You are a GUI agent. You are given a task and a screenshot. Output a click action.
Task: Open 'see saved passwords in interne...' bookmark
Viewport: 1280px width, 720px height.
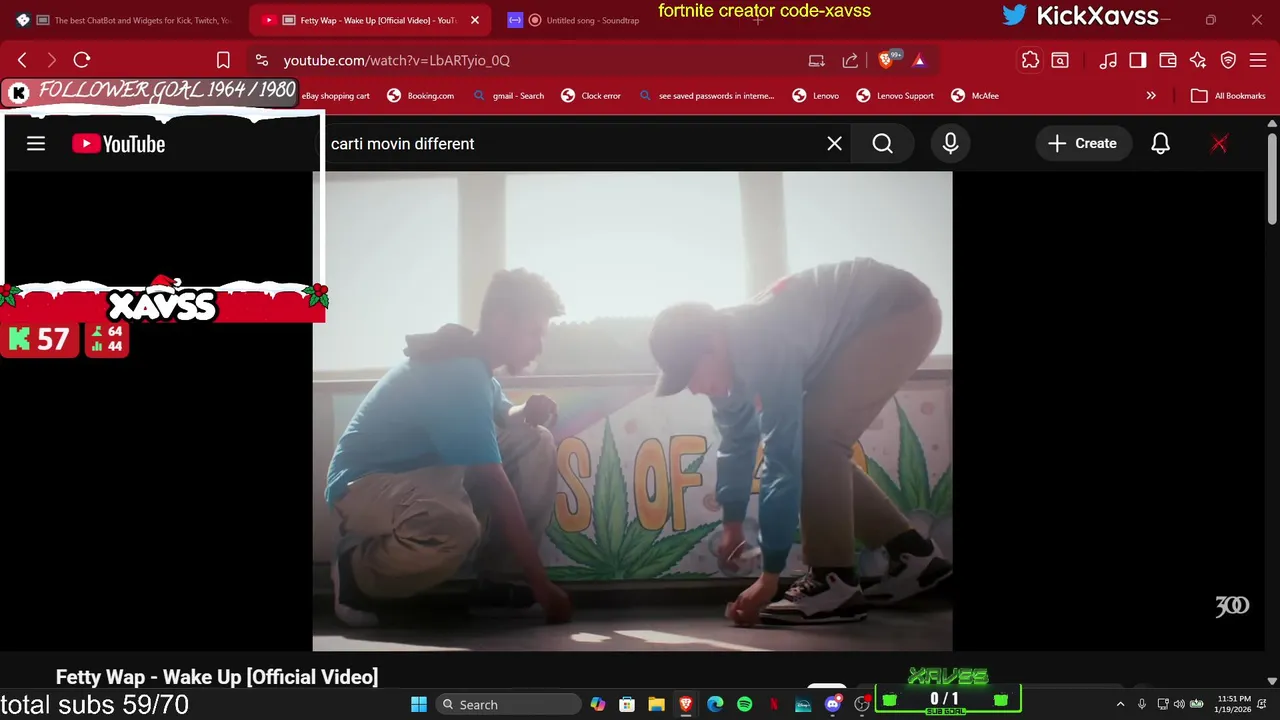706,96
